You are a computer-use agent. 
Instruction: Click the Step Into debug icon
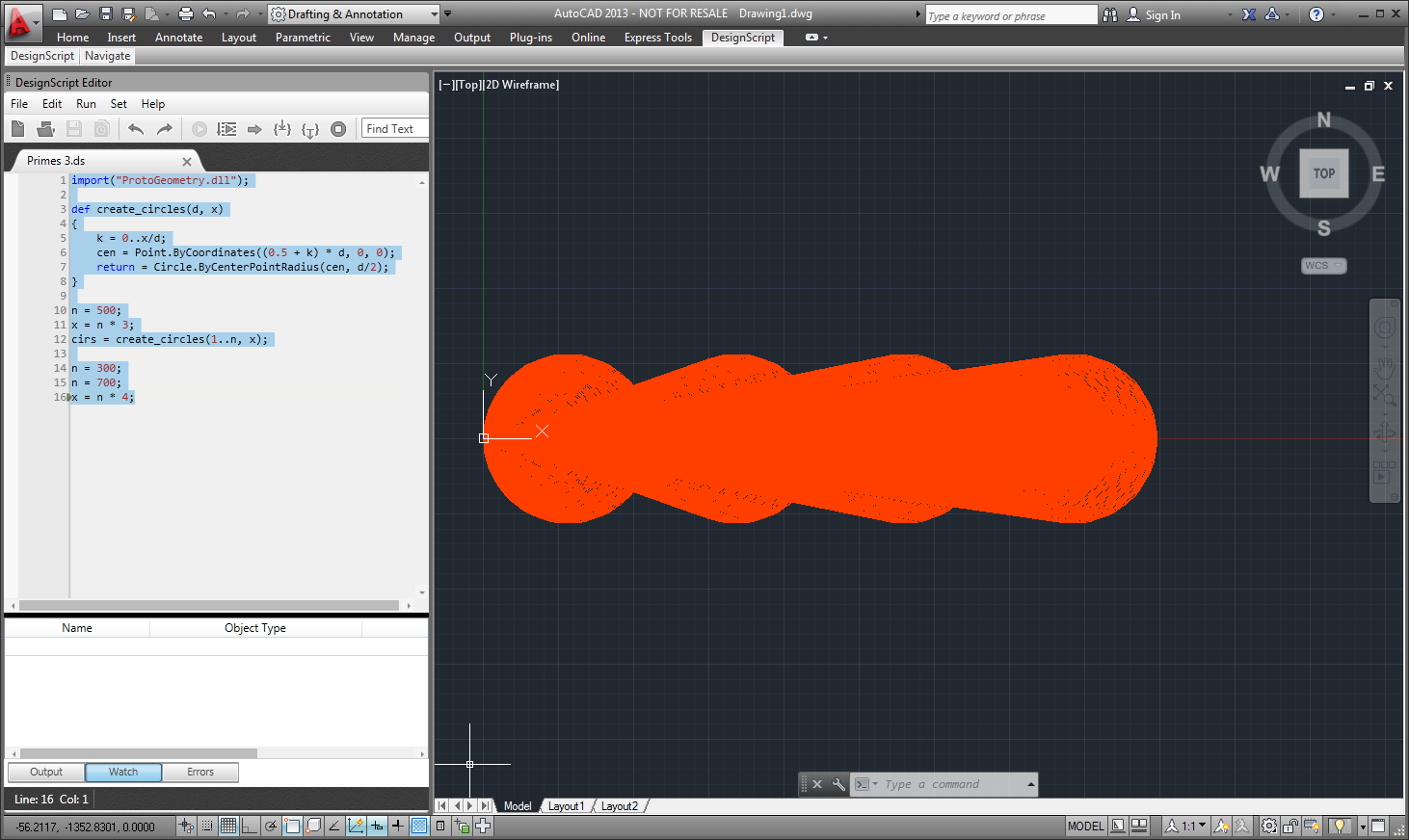pyautogui.click(x=281, y=129)
